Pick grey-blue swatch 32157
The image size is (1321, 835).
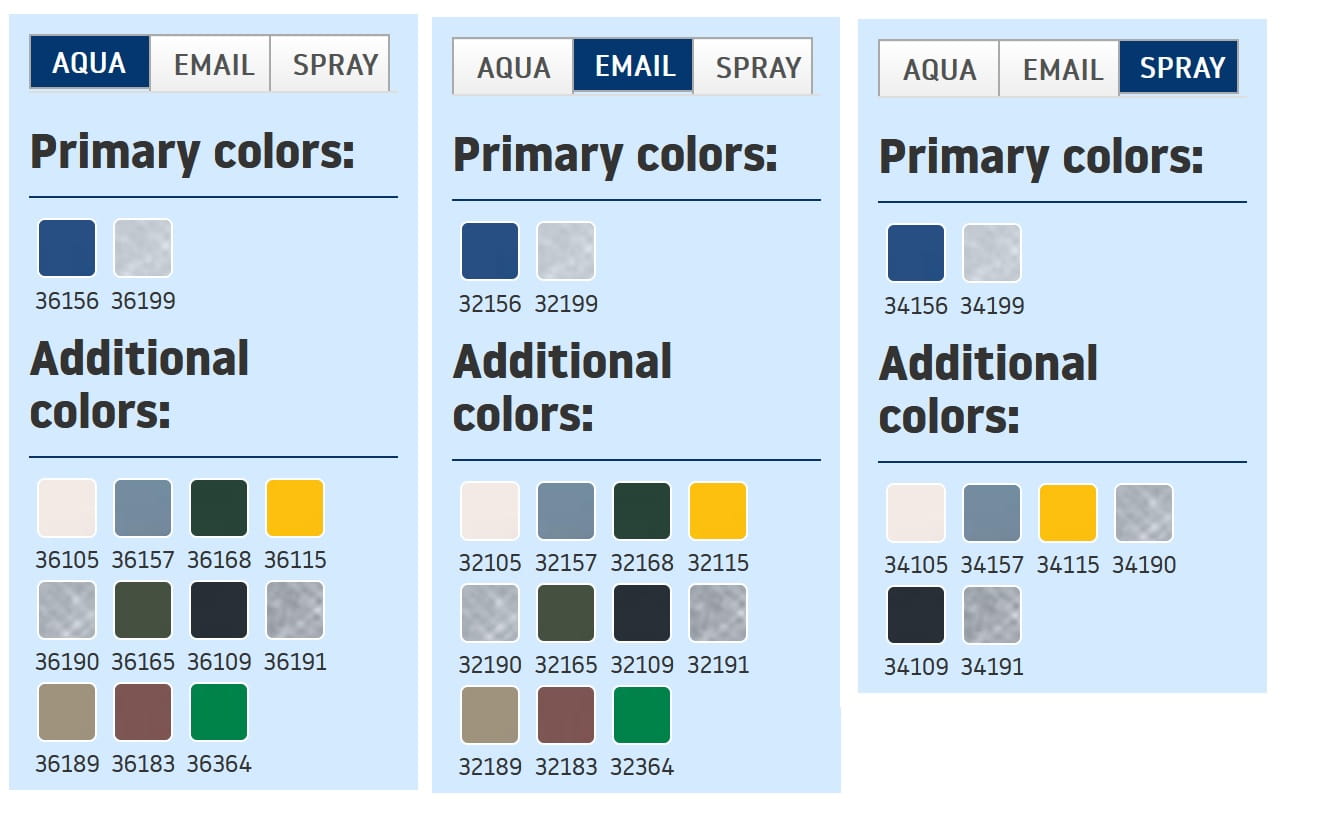(566, 511)
